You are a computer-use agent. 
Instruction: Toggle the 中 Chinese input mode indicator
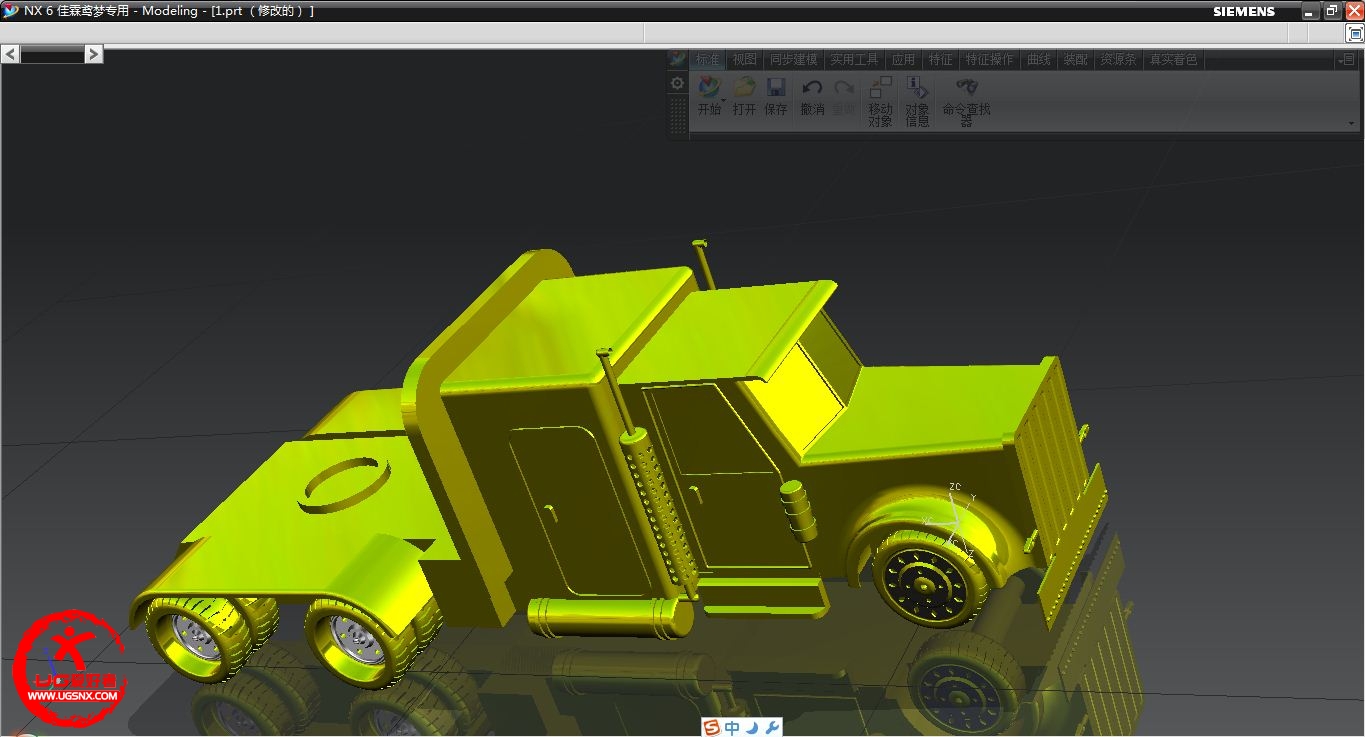[732, 727]
